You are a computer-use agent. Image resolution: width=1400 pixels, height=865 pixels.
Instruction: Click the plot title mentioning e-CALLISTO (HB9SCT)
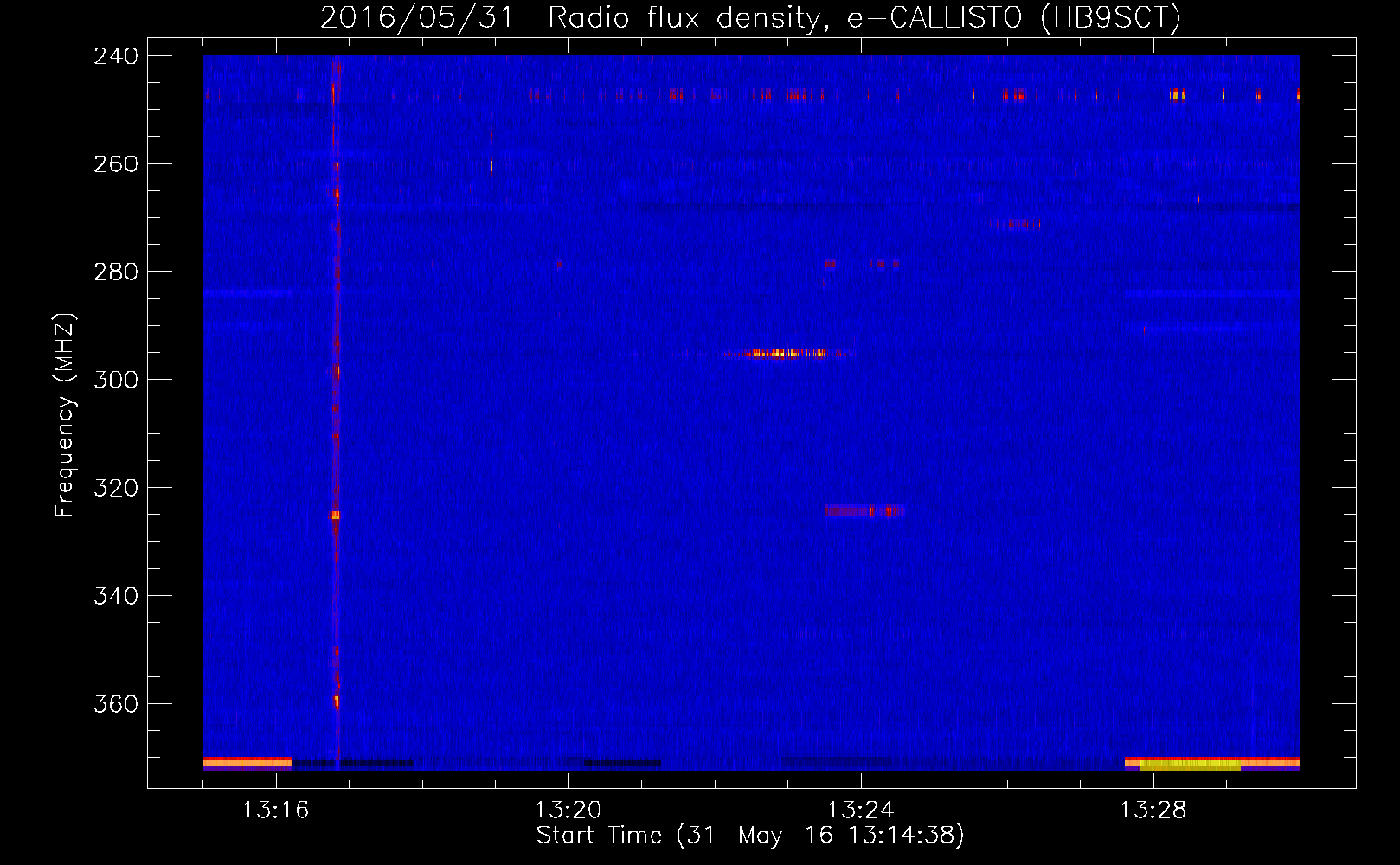750,17
